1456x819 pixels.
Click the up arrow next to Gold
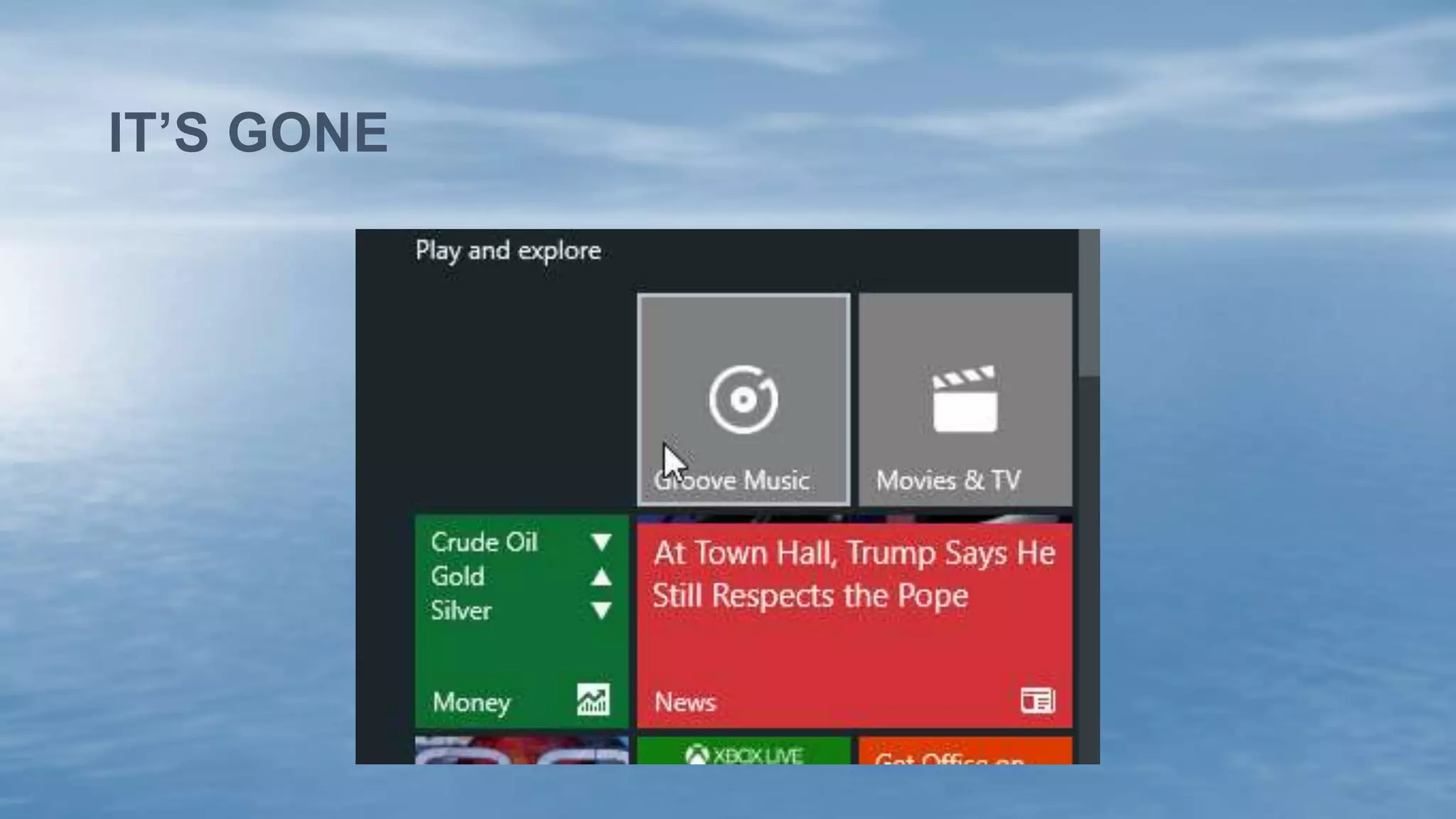601,577
